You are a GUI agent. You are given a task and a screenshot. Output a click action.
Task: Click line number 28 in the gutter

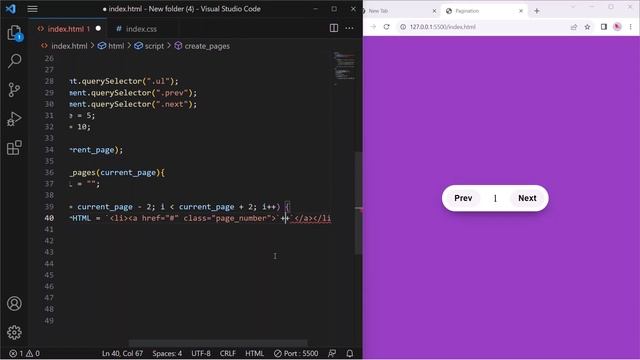pos(49,81)
